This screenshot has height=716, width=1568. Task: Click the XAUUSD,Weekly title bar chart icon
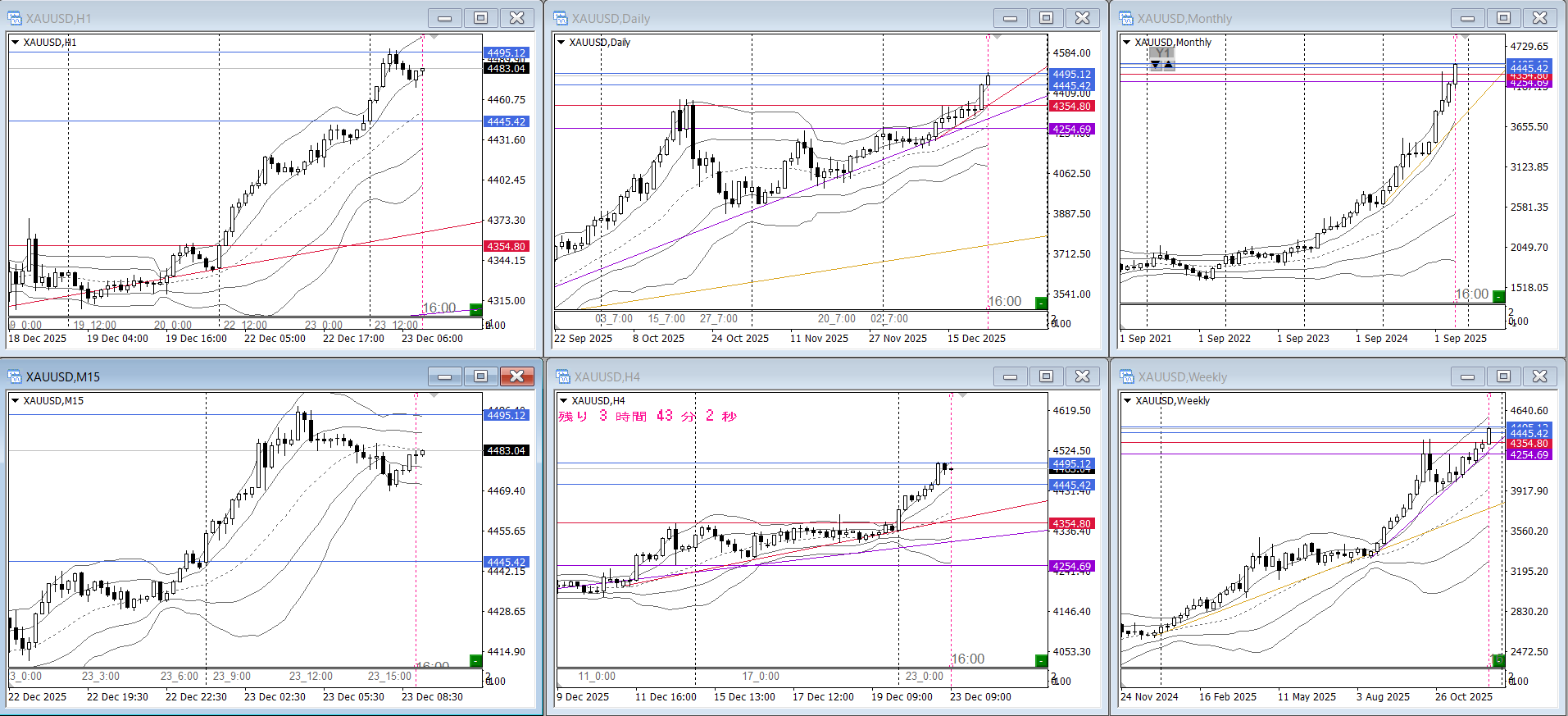1126,376
